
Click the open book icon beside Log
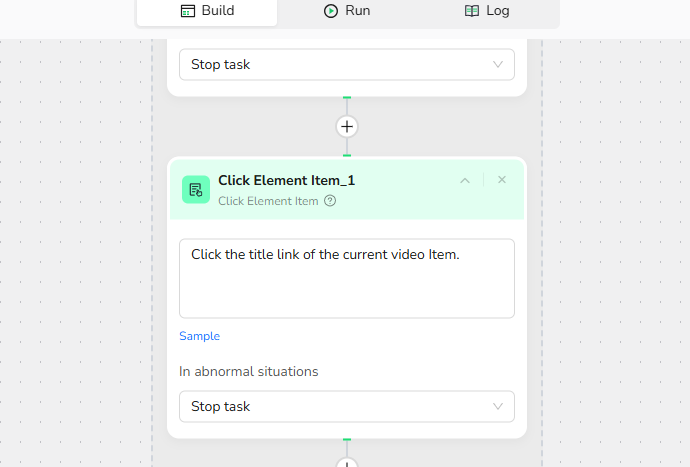(472, 11)
